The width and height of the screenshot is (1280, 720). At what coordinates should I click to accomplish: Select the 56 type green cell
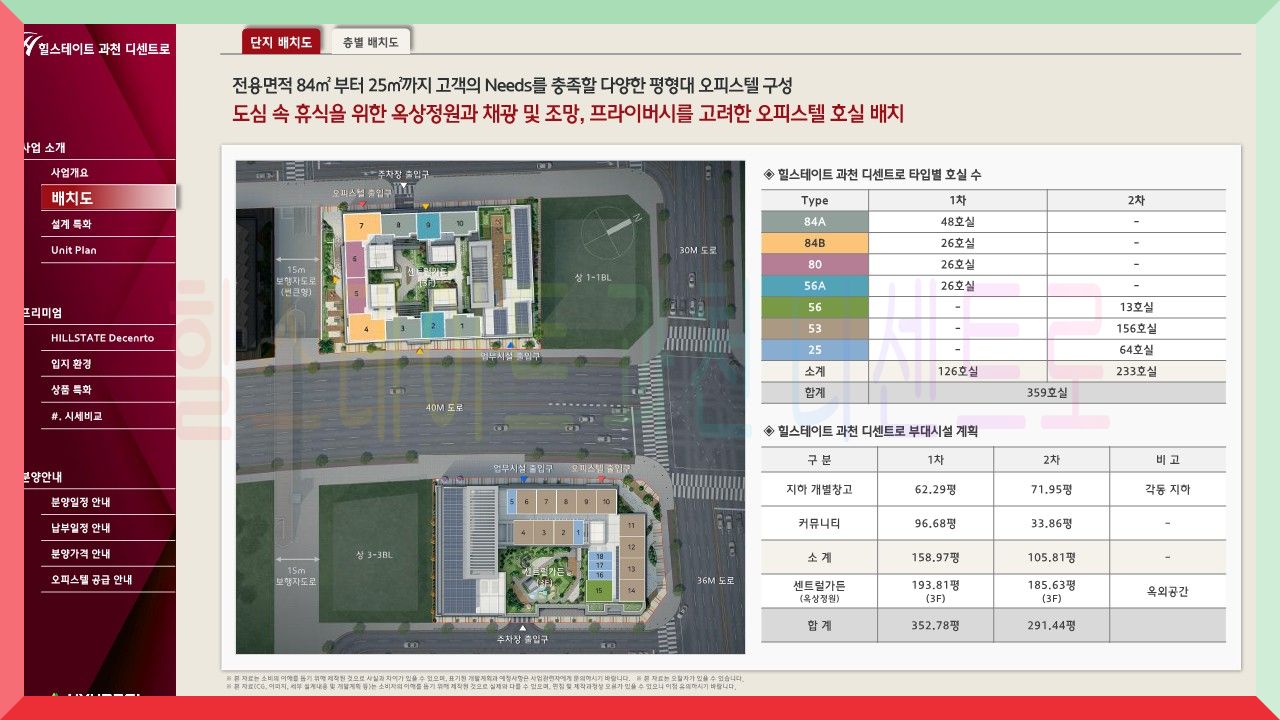(814, 307)
